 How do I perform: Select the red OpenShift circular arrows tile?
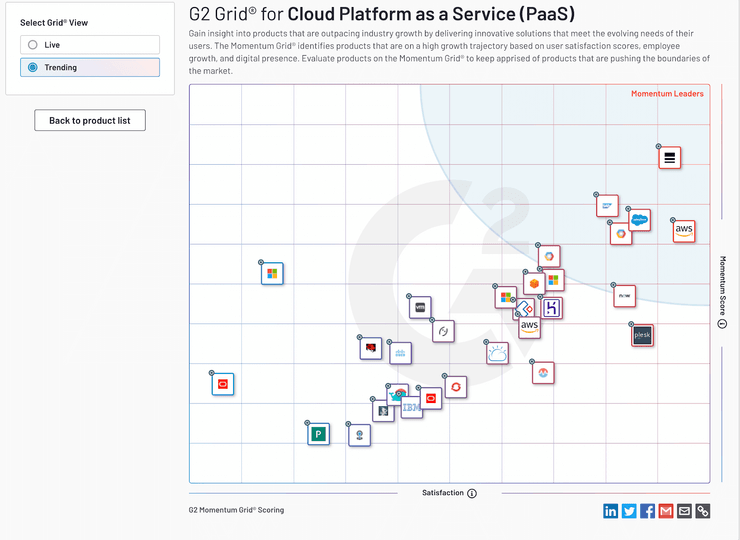tap(456, 387)
